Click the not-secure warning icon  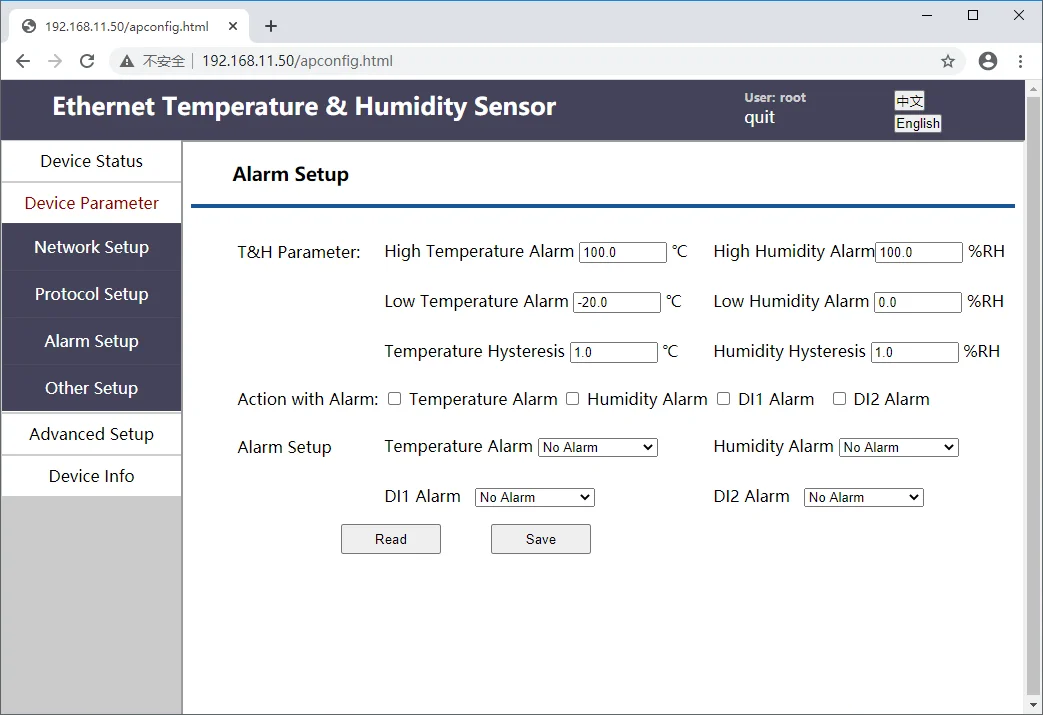127,61
